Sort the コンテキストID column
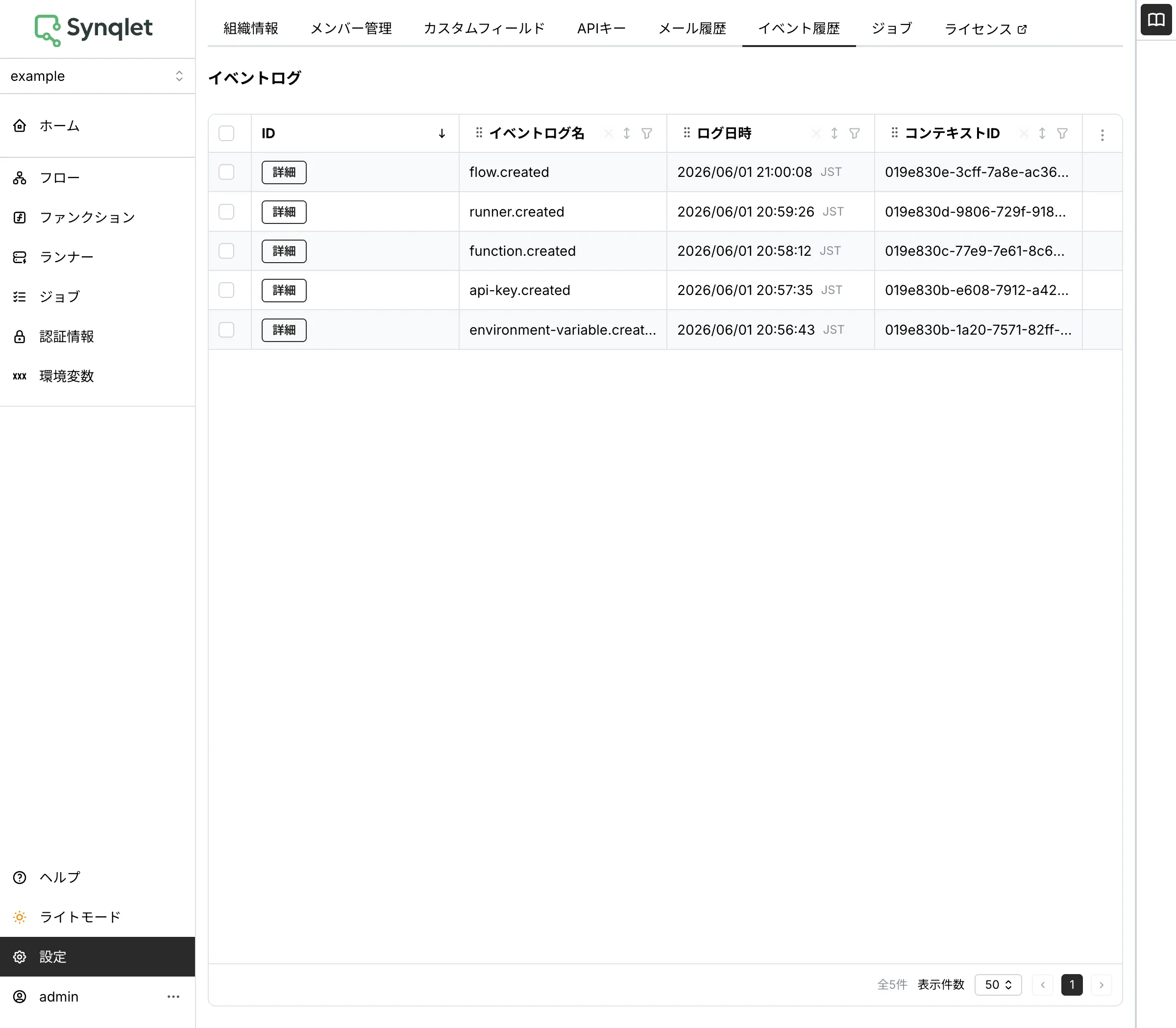 [1042, 134]
